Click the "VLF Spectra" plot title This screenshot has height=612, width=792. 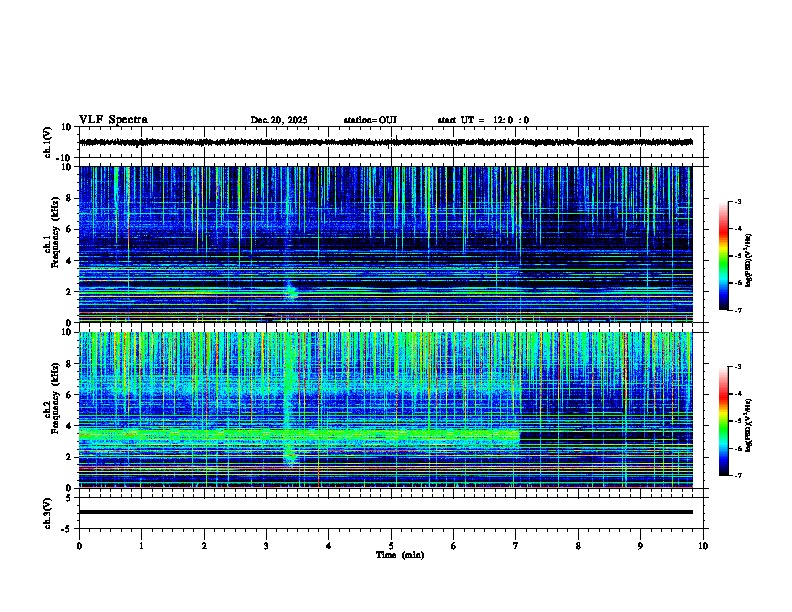pos(113,120)
